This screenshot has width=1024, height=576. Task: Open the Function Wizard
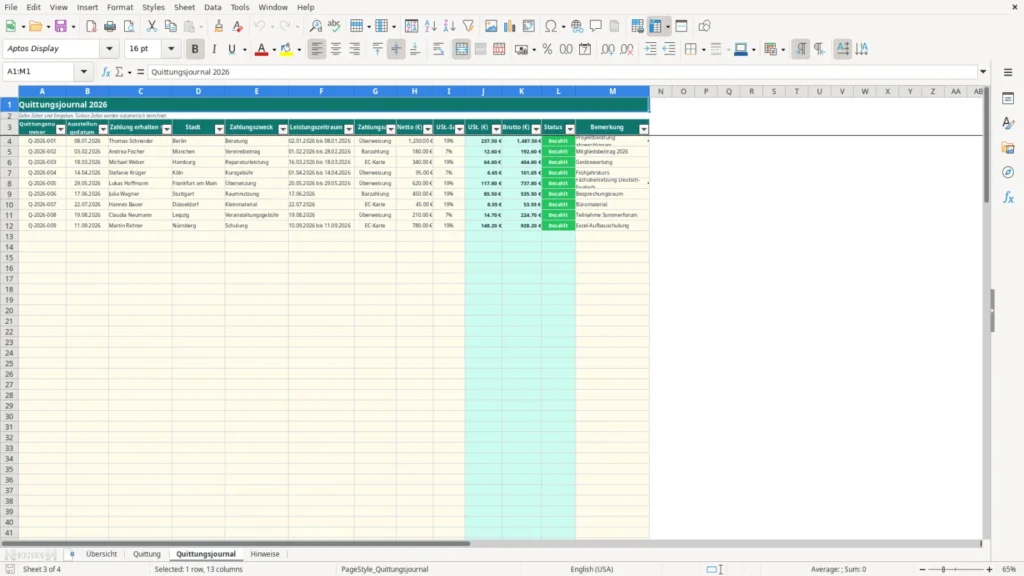point(106,72)
